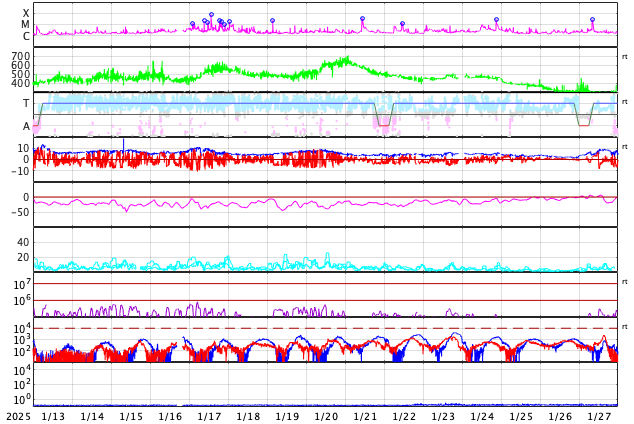Select the 1/15 date label
This screenshot has height=424, width=634.
(x=131, y=417)
